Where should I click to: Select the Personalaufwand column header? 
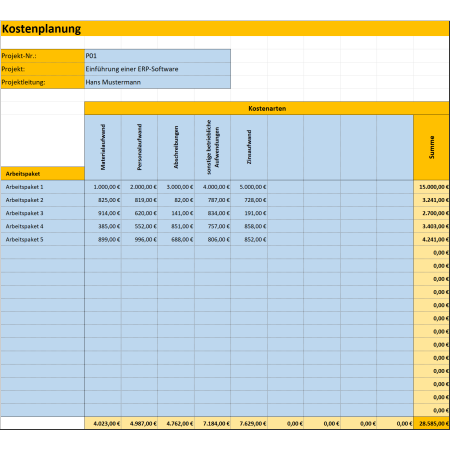pos(139,147)
